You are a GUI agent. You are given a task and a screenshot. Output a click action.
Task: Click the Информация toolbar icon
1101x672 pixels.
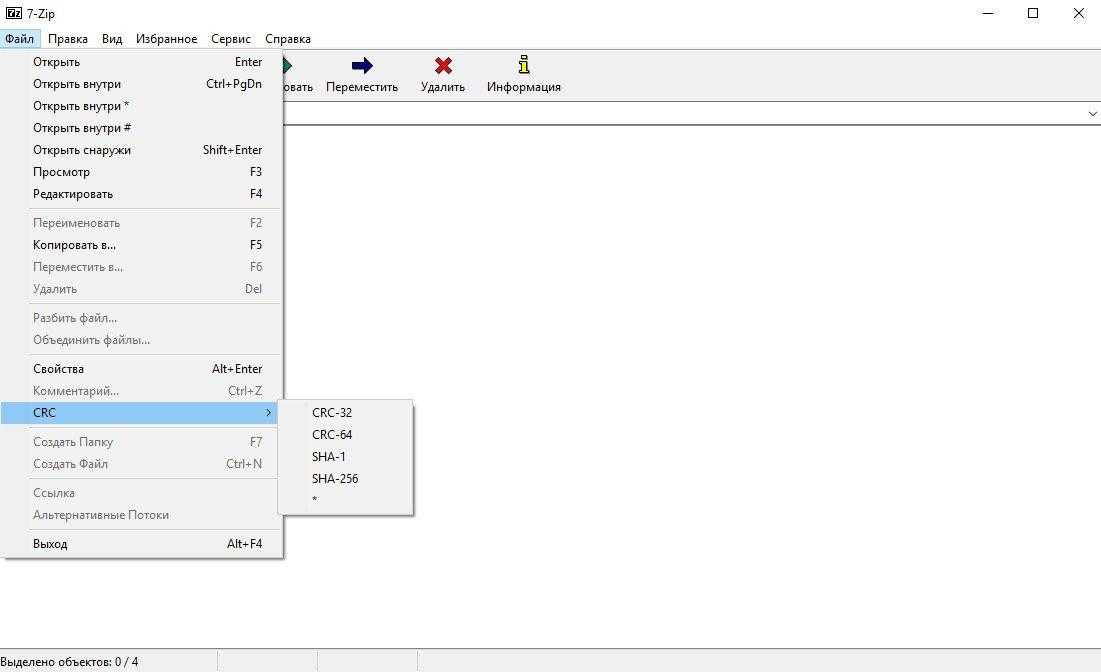524,65
